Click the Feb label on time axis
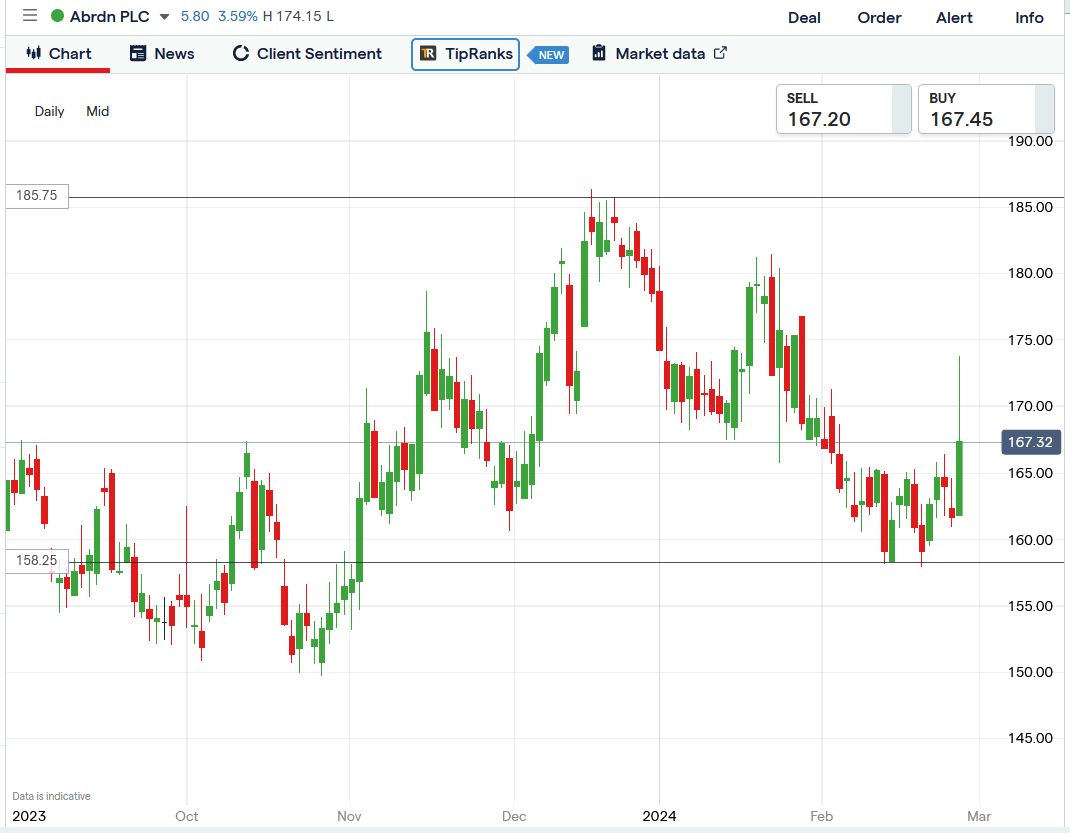 coord(821,816)
